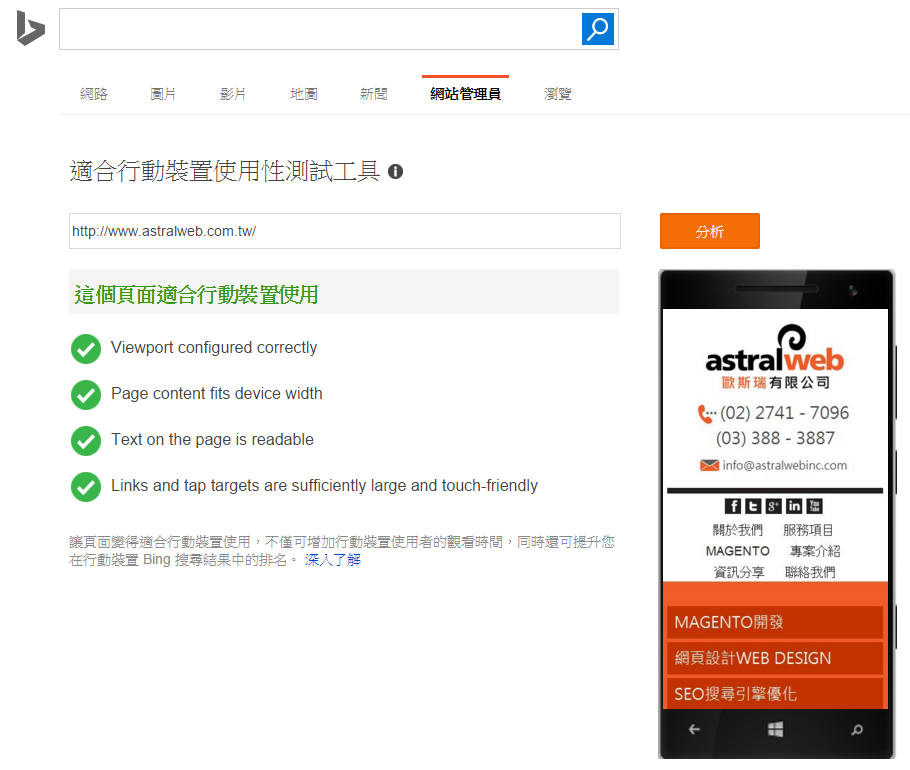The height and width of the screenshot is (770, 910).
Task: Click the green check next to Viewport configured correctly
Action: tap(86, 349)
